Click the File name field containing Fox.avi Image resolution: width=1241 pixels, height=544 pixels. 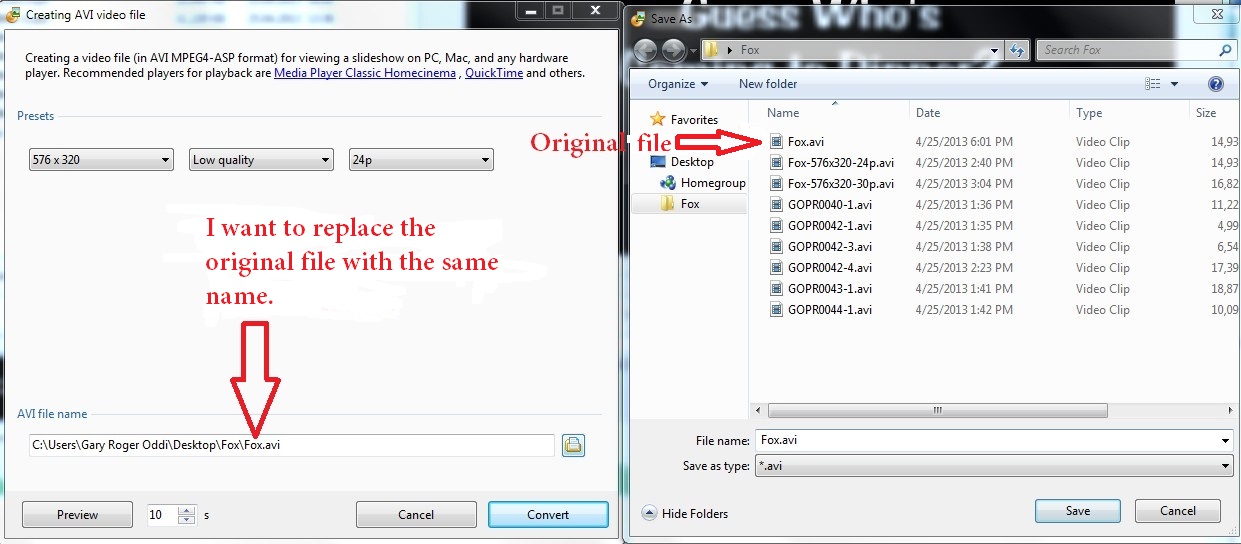[987, 441]
